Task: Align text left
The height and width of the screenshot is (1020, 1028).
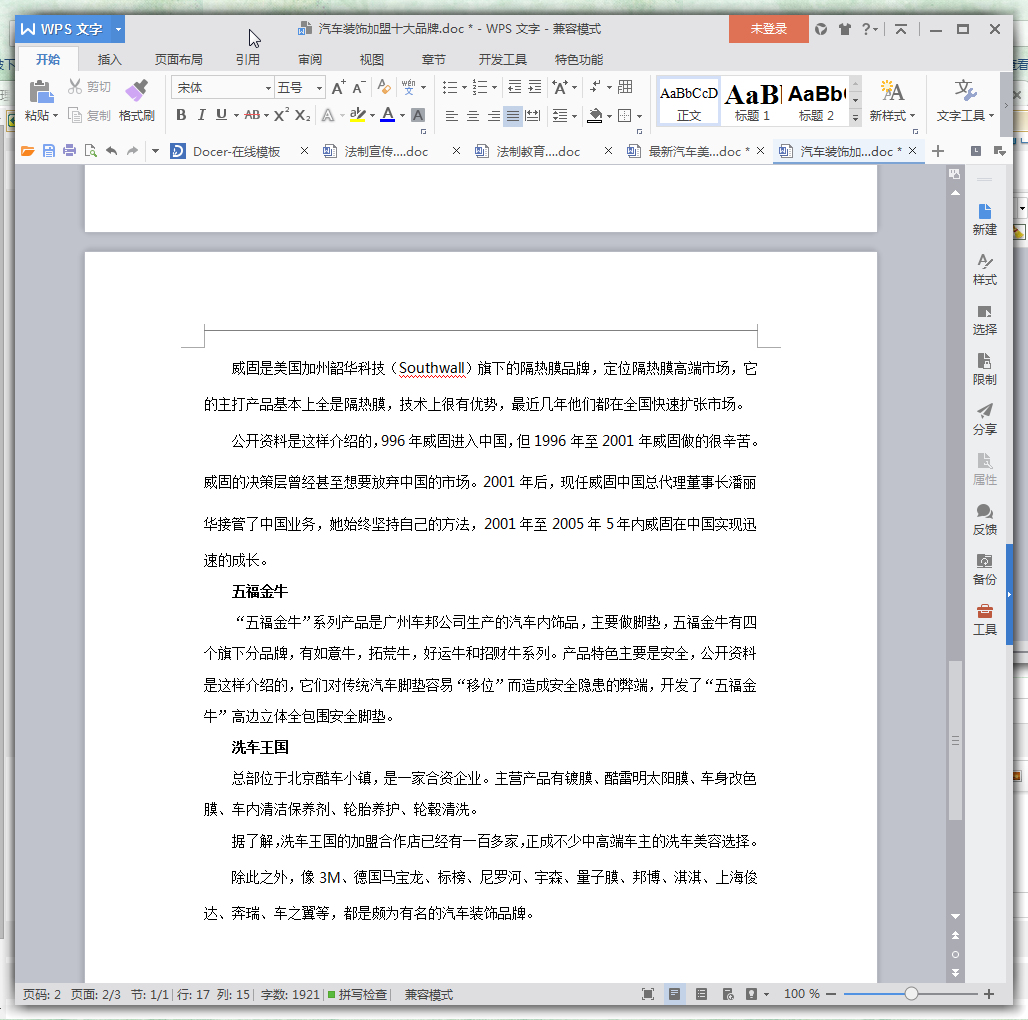Action: click(x=452, y=116)
